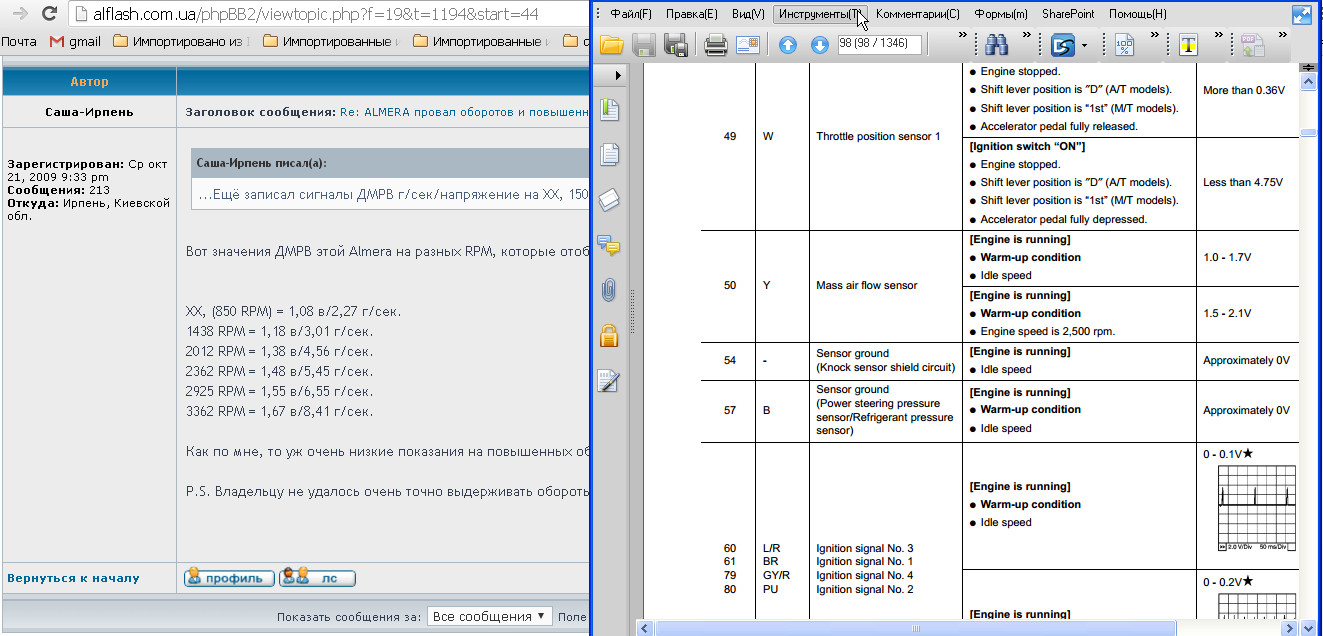Go to next page with down arrow
1323x636 pixels.
tap(819, 45)
